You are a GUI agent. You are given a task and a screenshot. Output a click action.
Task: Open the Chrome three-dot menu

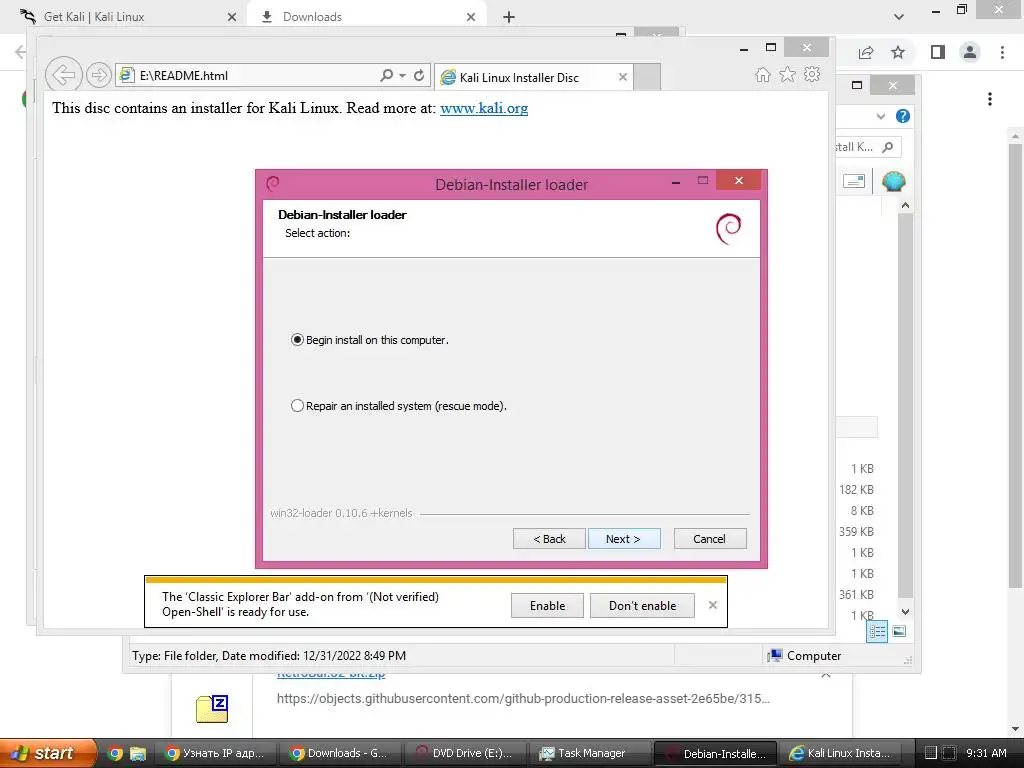point(1002,52)
